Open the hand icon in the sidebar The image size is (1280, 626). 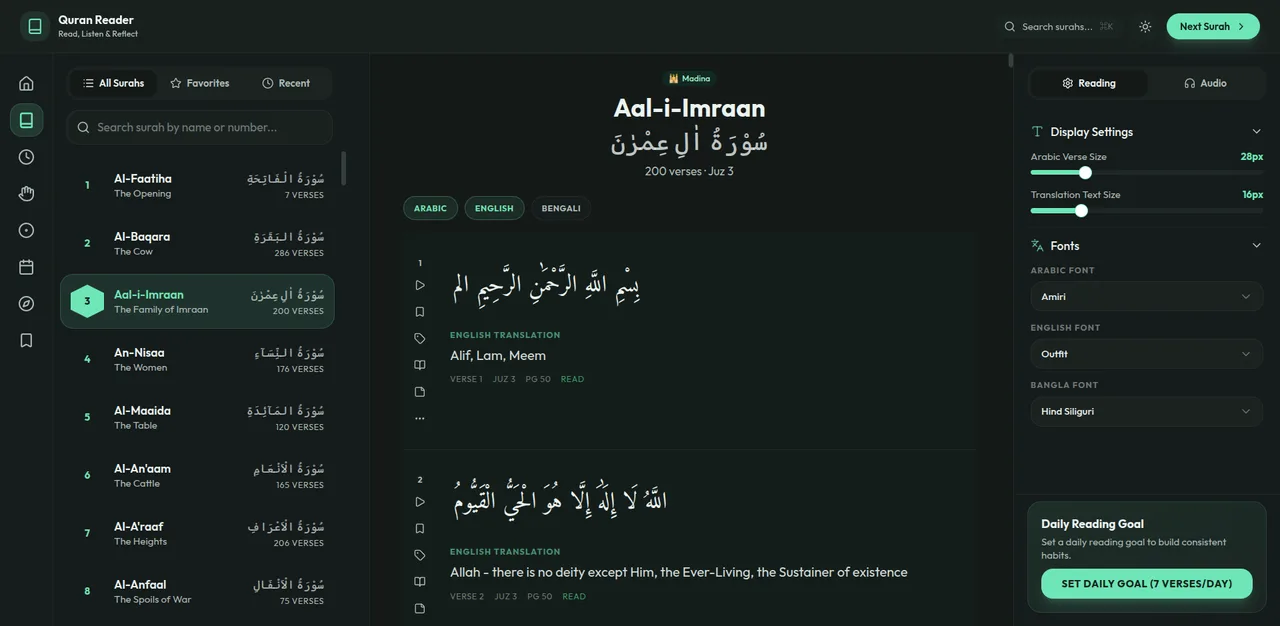[26, 194]
